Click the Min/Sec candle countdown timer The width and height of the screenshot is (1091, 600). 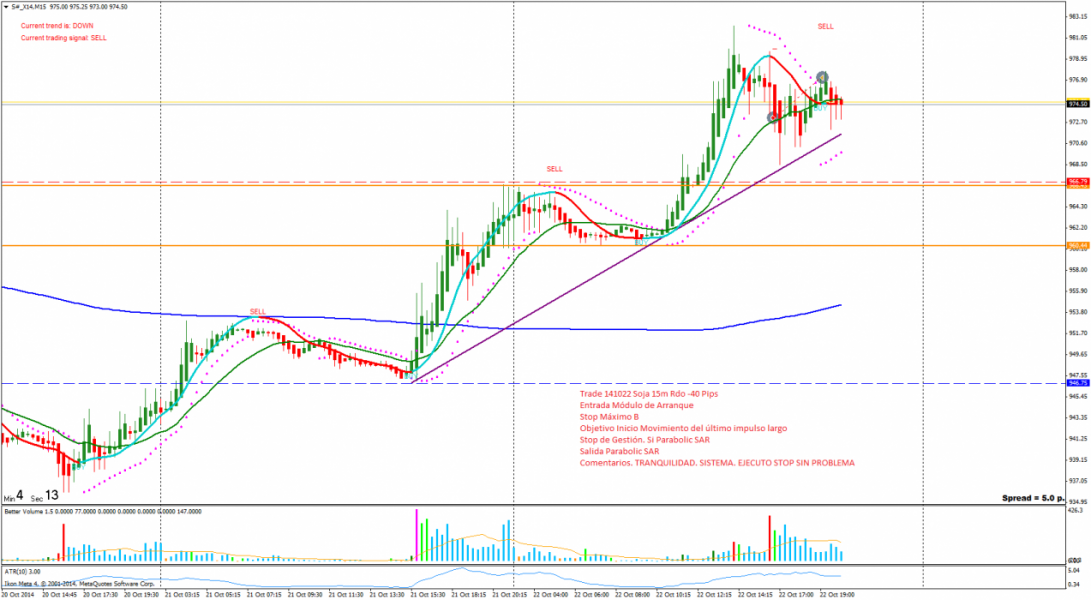pyautogui.click(x=30, y=495)
